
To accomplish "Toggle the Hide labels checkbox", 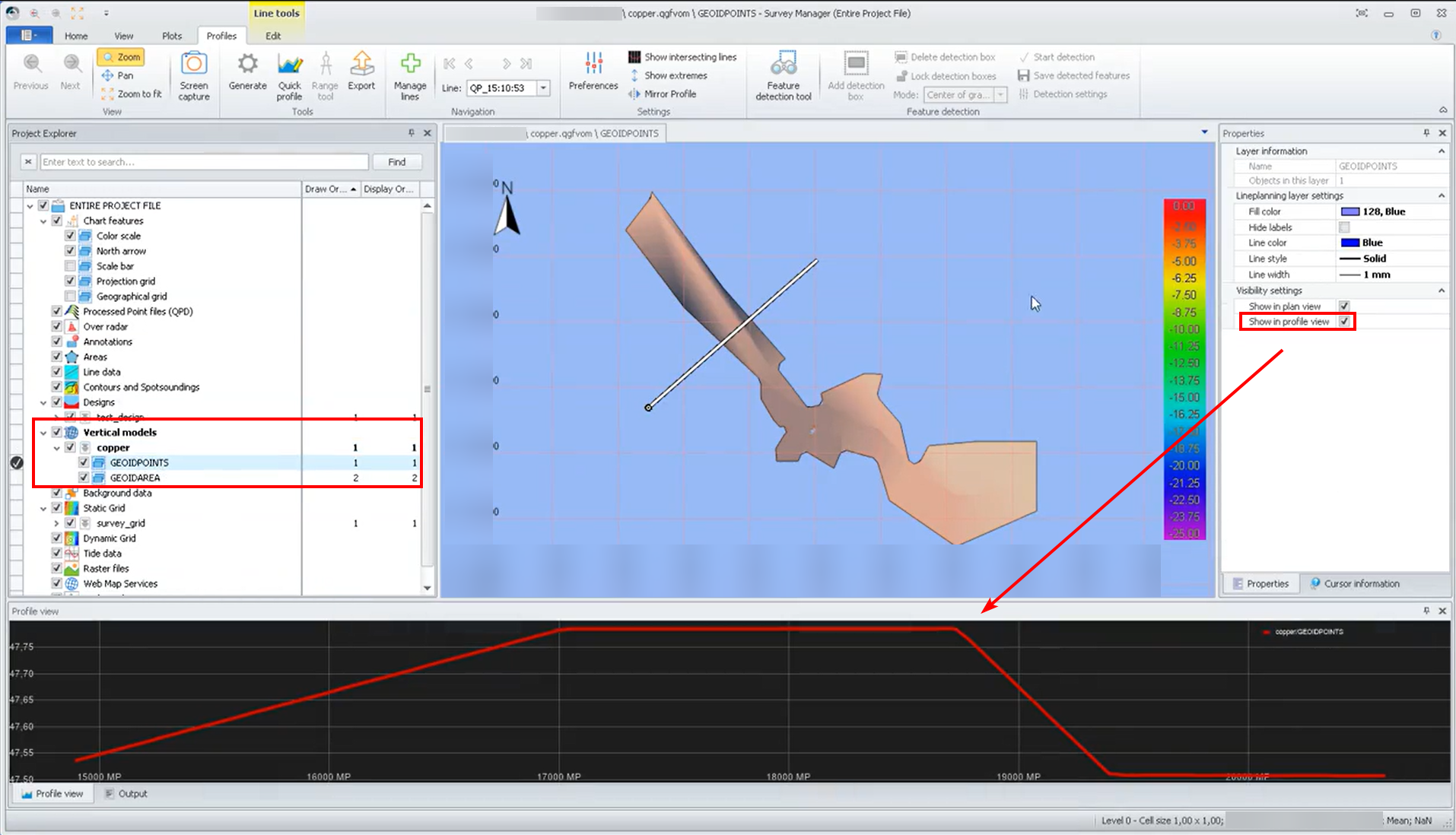I will click(x=1344, y=227).
